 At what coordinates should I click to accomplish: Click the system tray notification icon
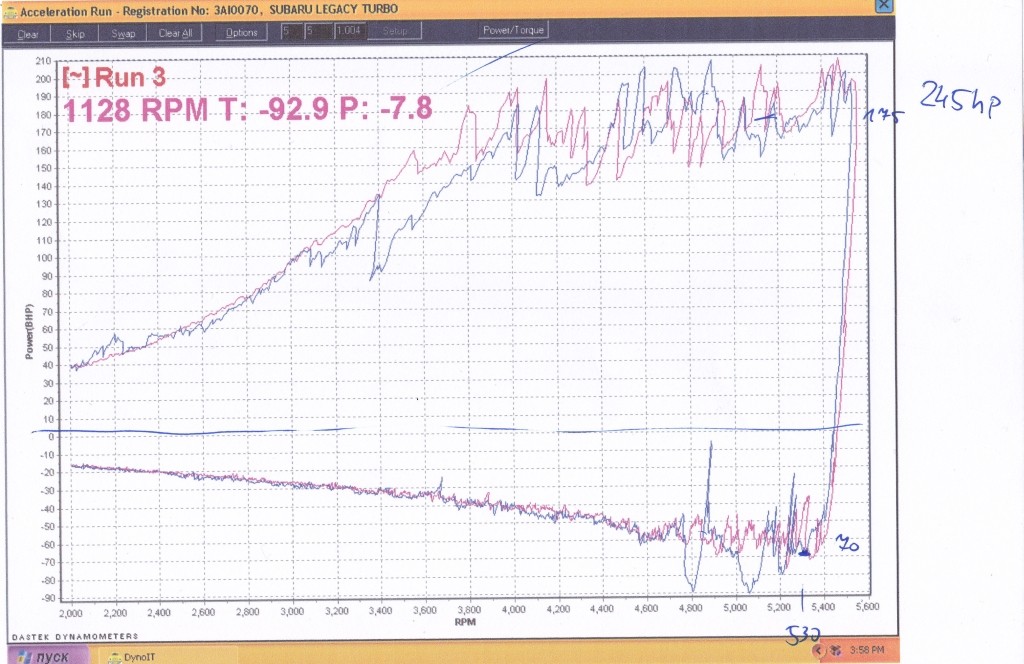(x=834, y=650)
